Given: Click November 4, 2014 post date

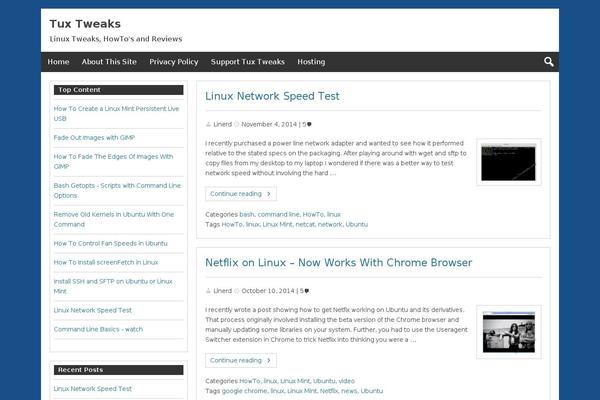Looking at the screenshot, I should [x=269, y=124].
